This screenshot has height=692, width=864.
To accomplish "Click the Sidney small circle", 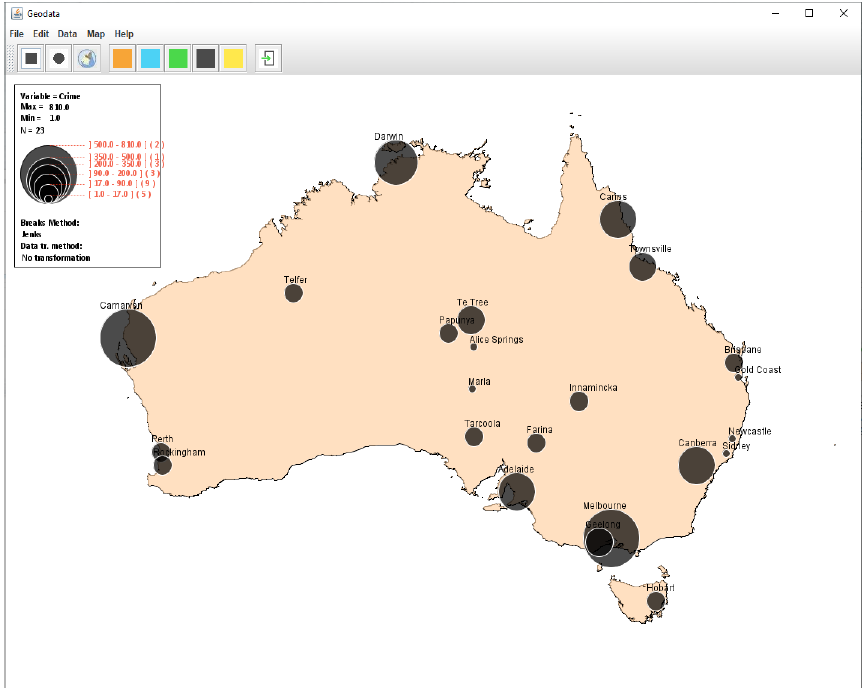I will 726,454.
